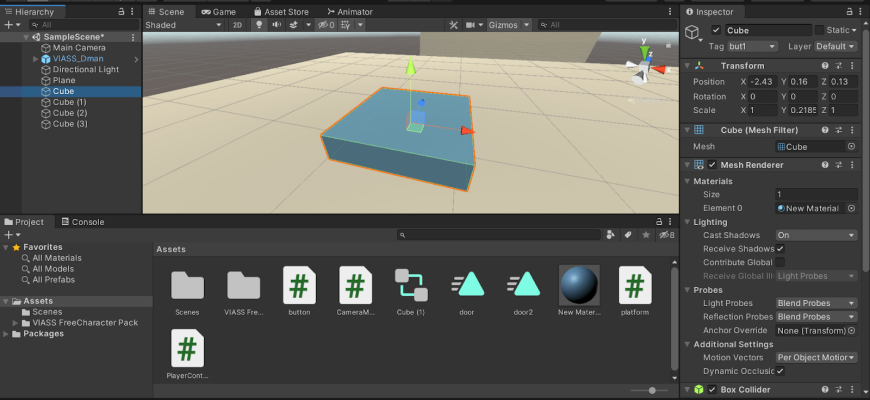Open the Mesh Filter preset settings icon
The height and width of the screenshot is (400, 870).
pos(838,130)
